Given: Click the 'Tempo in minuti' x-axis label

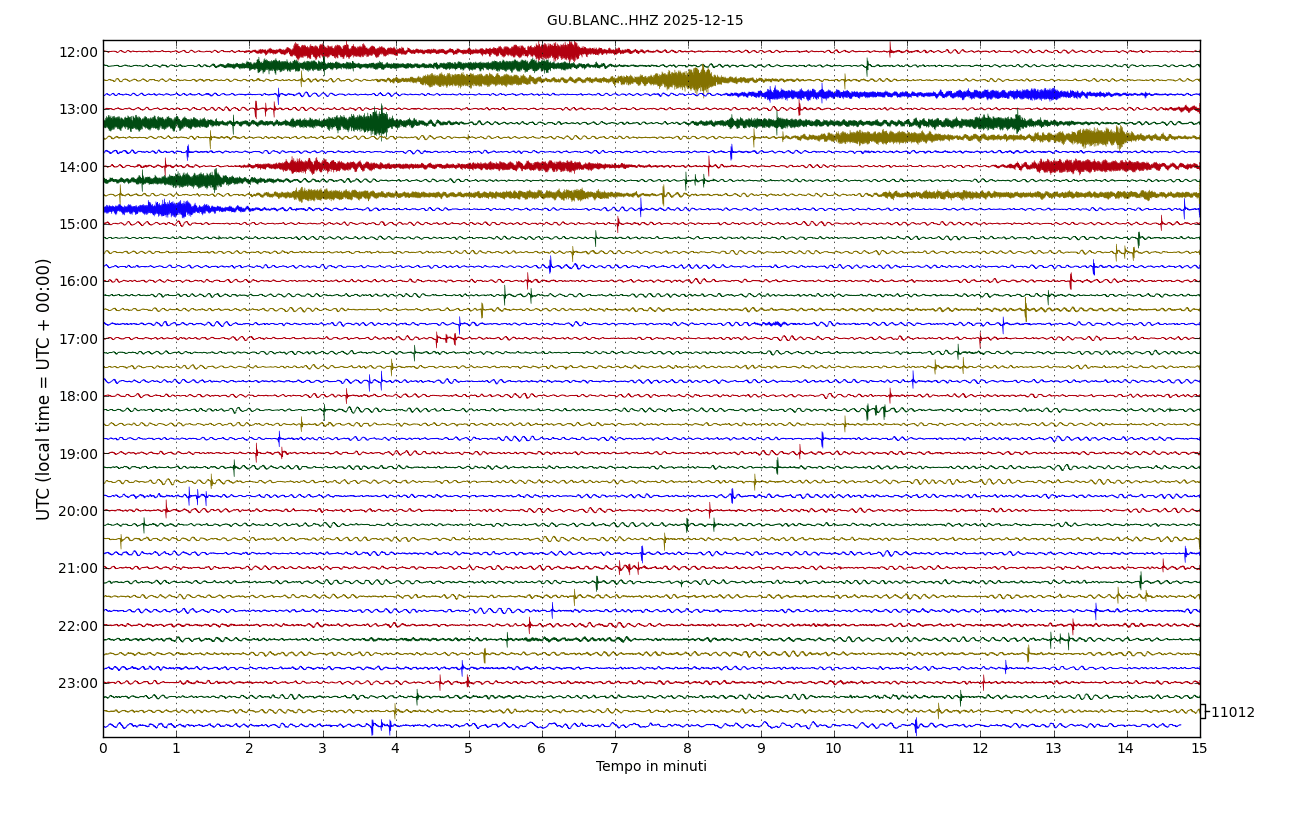Looking at the screenshot, I should pos(651,767).
